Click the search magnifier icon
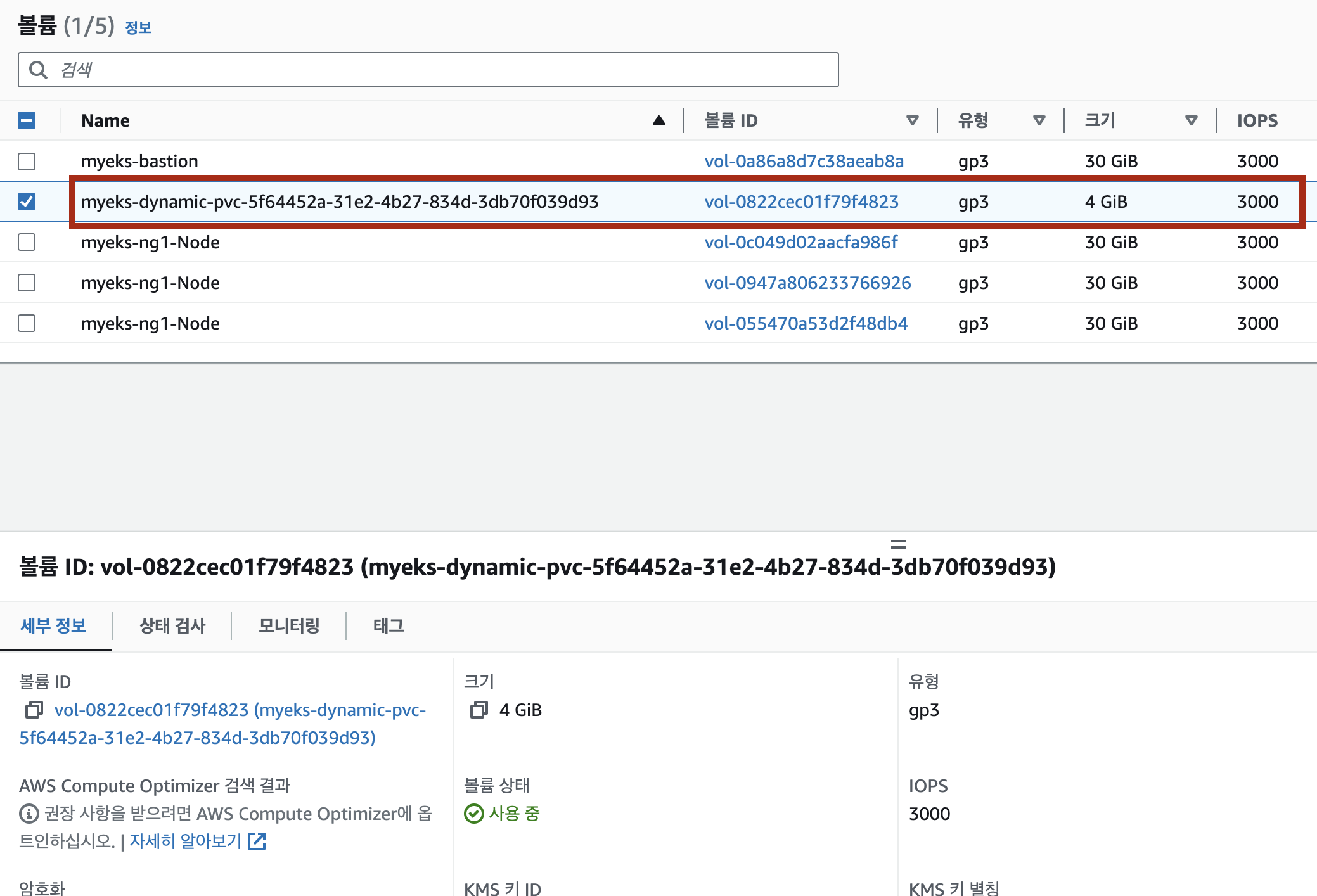Image resolution: width=1317 pixels, height=896 pixels. coord(39,70)
